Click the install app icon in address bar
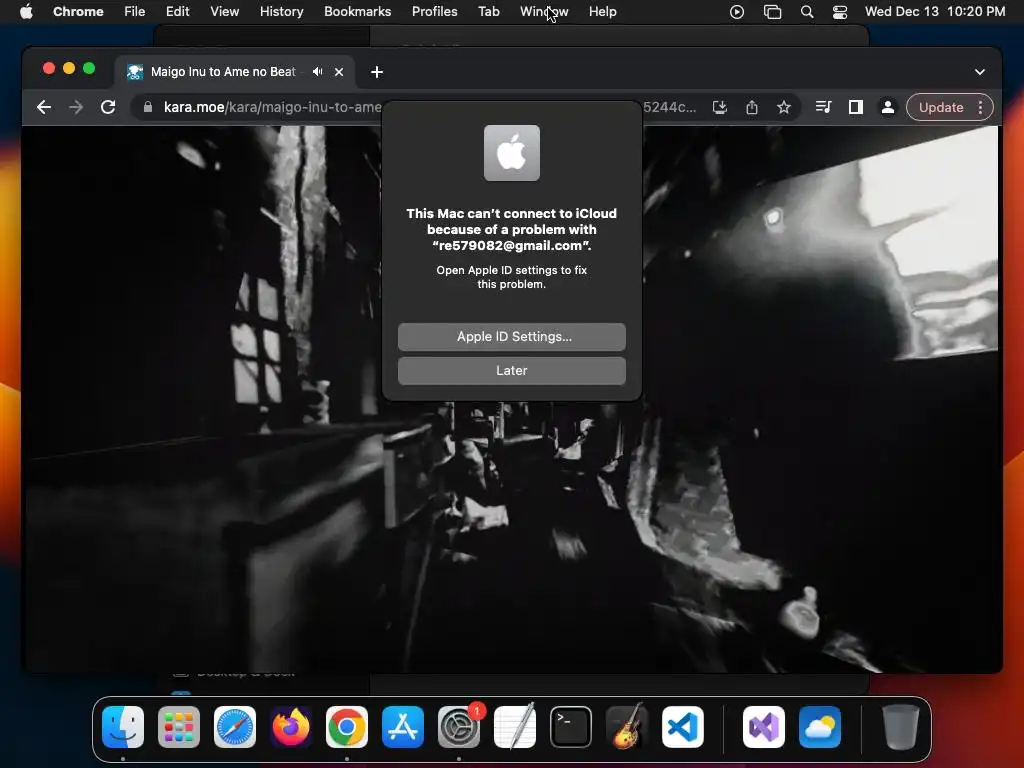This screenshot has width=1024, height=768. [720, 107]
